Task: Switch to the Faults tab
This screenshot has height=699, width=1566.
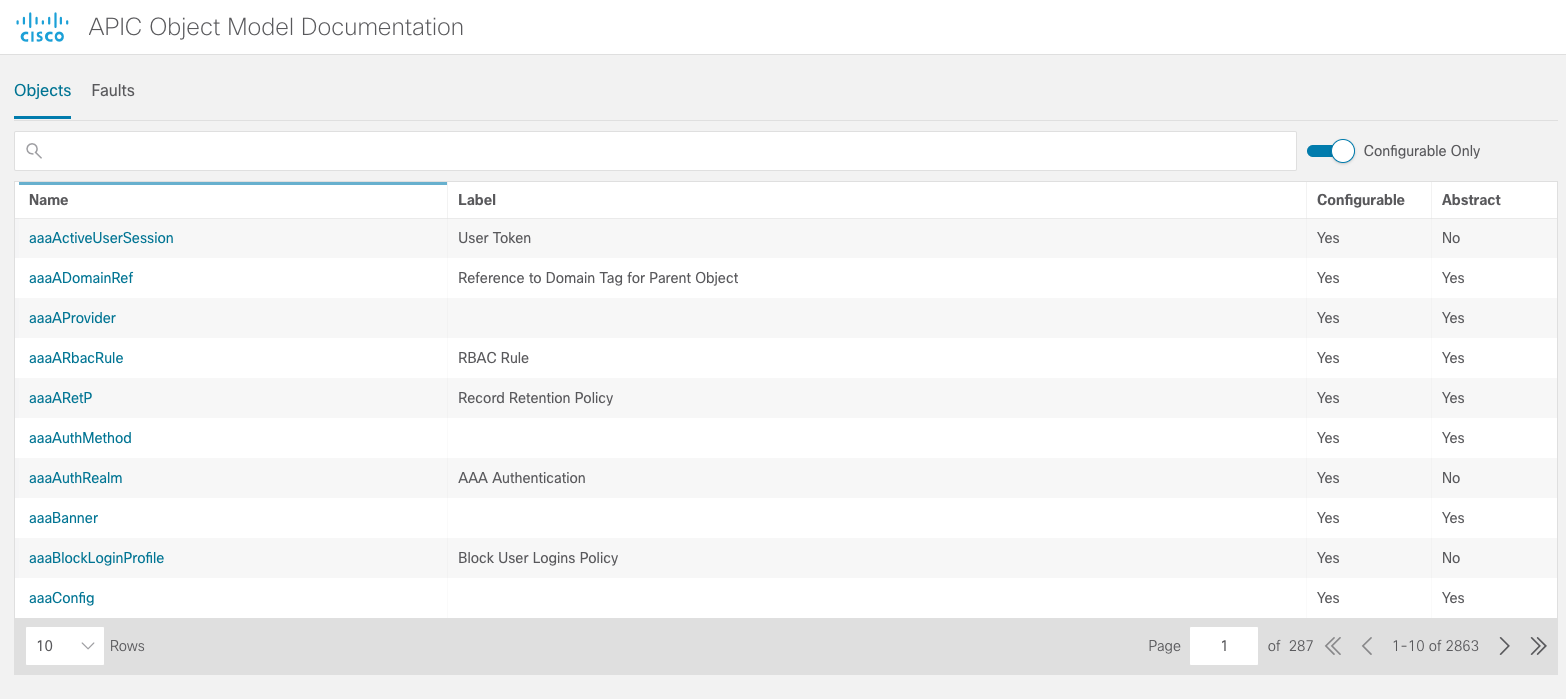Action: pos(113,90)
